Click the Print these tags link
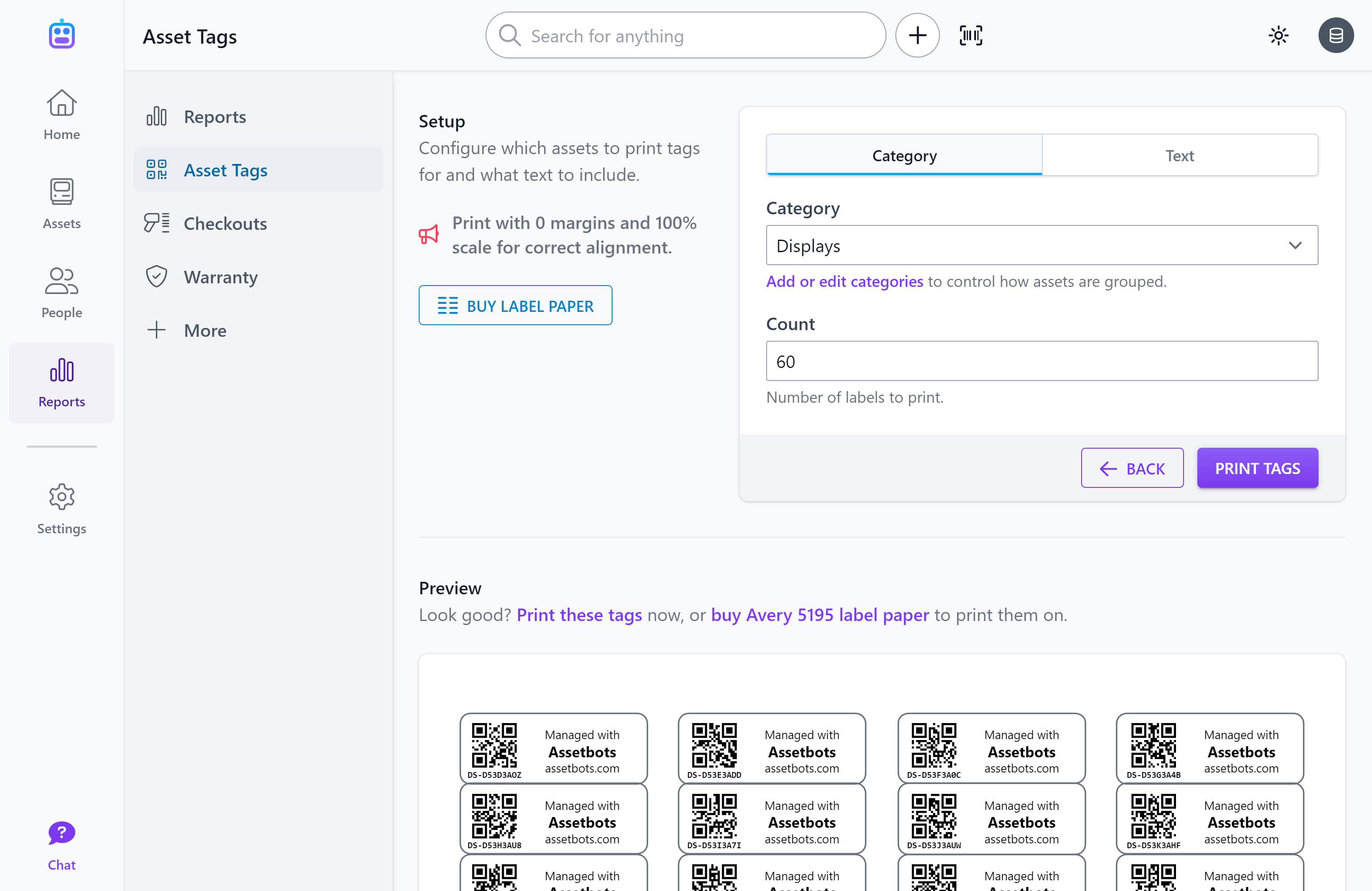1372x891 pixels. [579, 615]
